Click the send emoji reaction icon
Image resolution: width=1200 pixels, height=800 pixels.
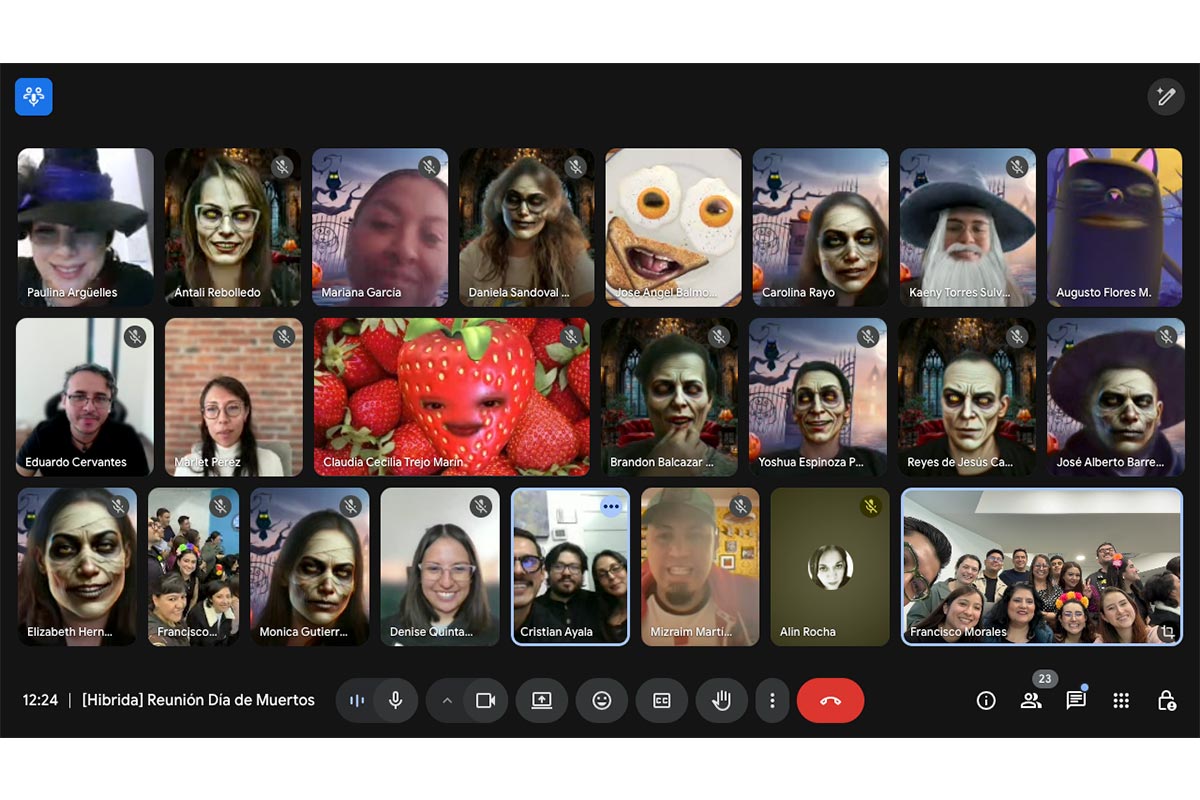pyautogui.click(x=602, y=701)
